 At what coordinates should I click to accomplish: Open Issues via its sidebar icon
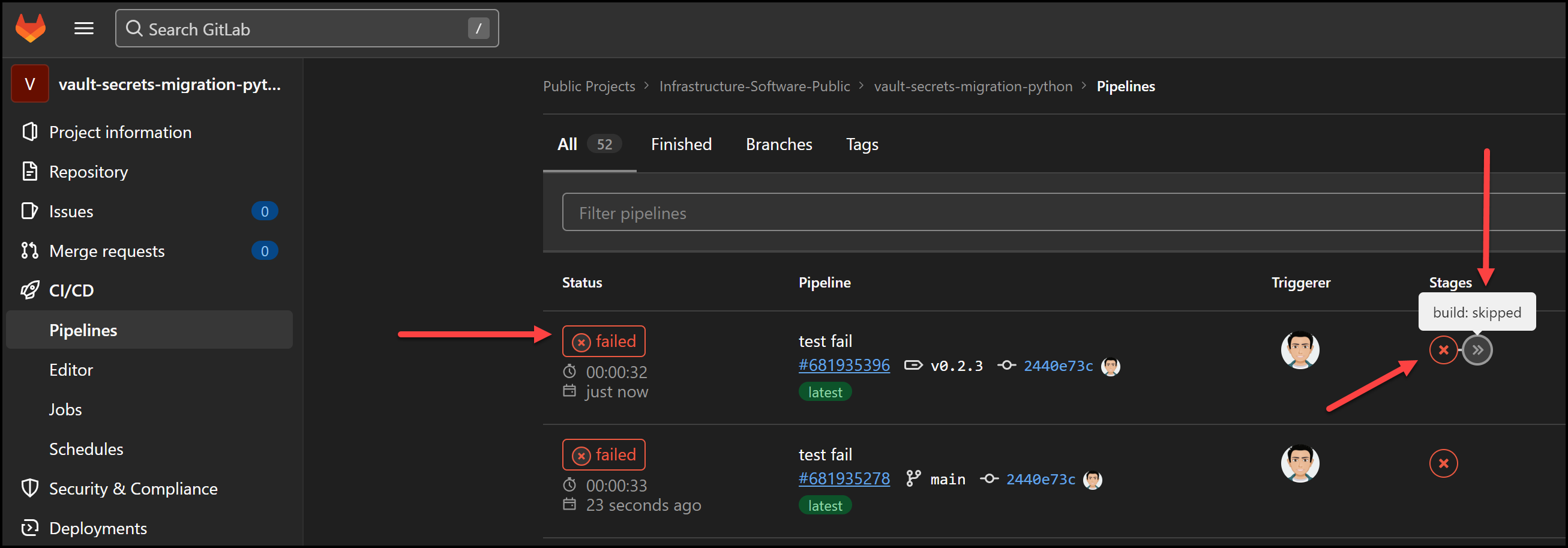pos(29,211)
